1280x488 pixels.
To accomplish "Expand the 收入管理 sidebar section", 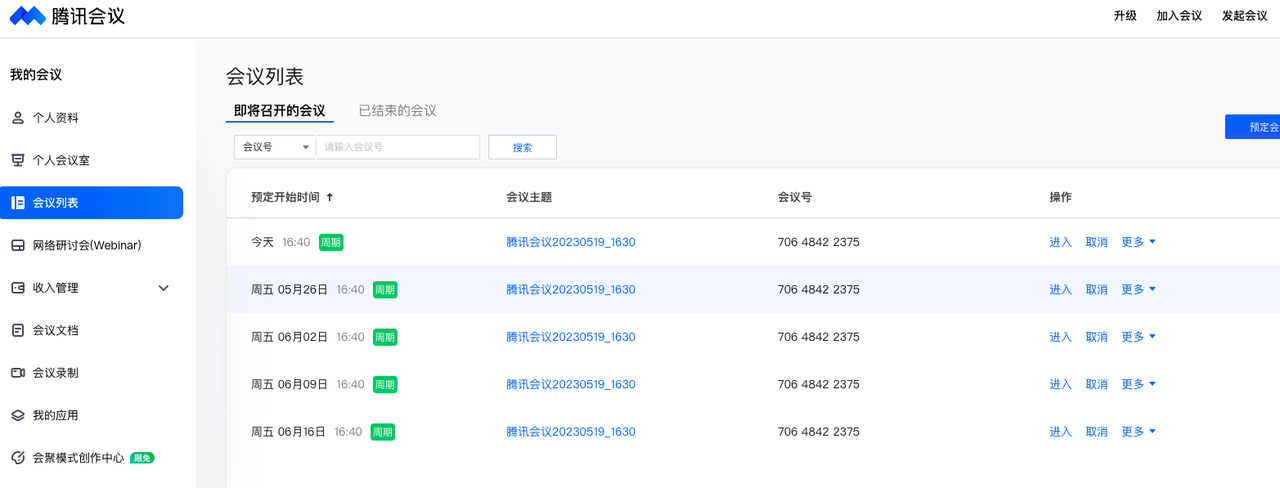I will click(x=164, y=288).
